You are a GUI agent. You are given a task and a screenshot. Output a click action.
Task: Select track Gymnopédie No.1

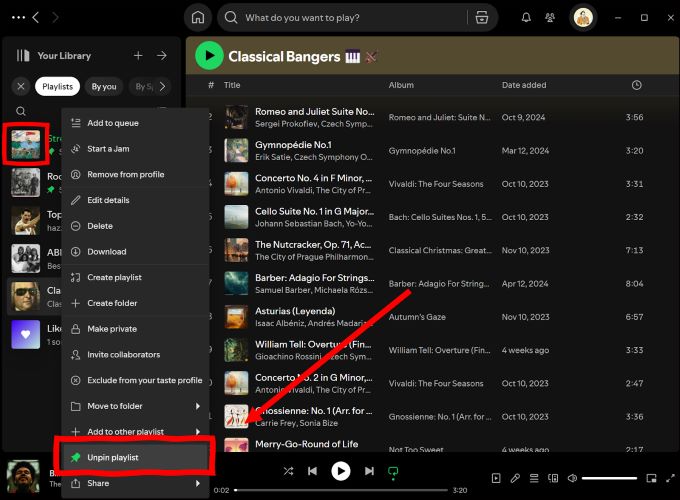click(x=293, y=144)
